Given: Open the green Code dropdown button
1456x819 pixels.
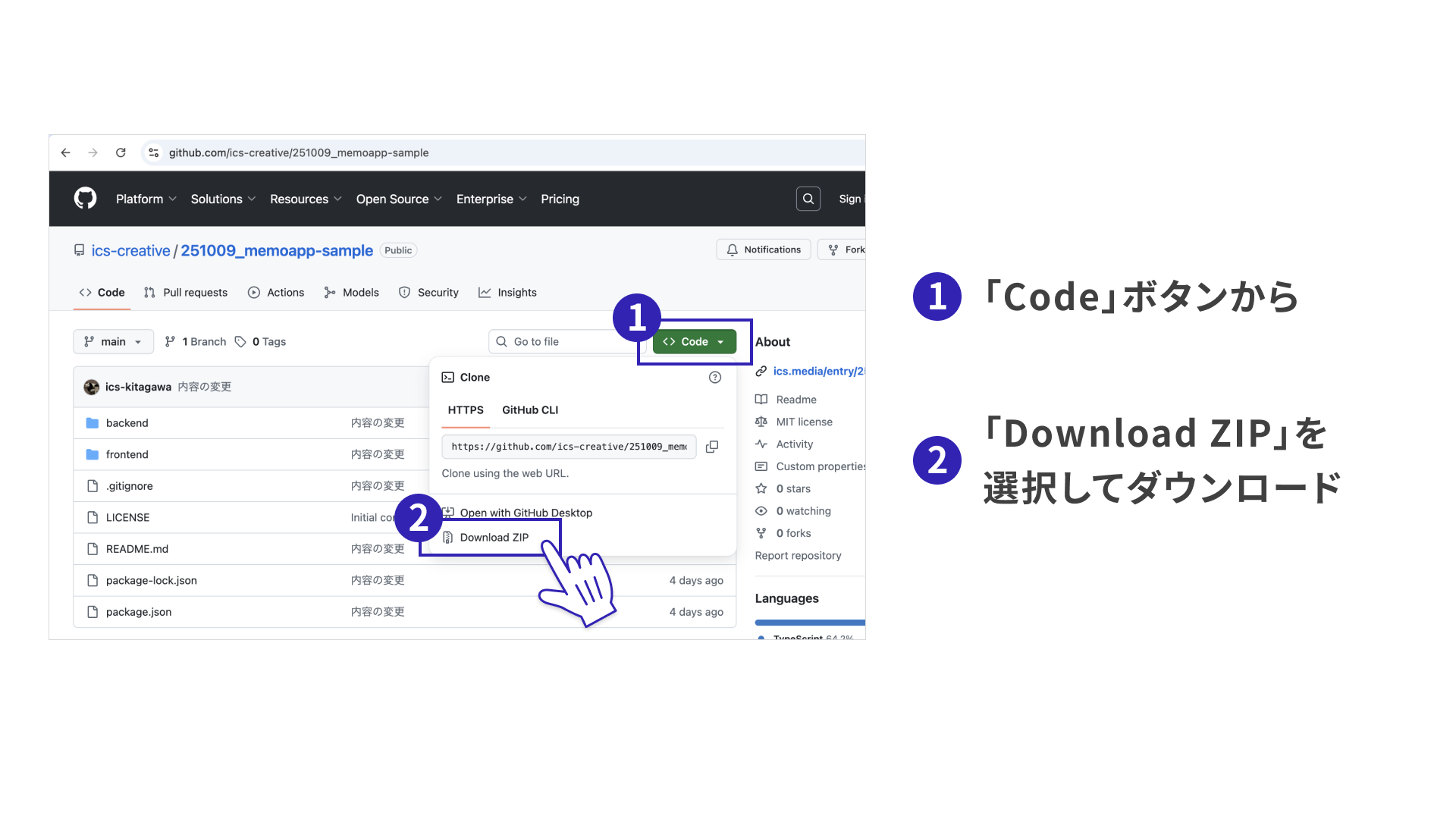Looking at the screenshot, I should pyautogui.click(x=694, y=342).
